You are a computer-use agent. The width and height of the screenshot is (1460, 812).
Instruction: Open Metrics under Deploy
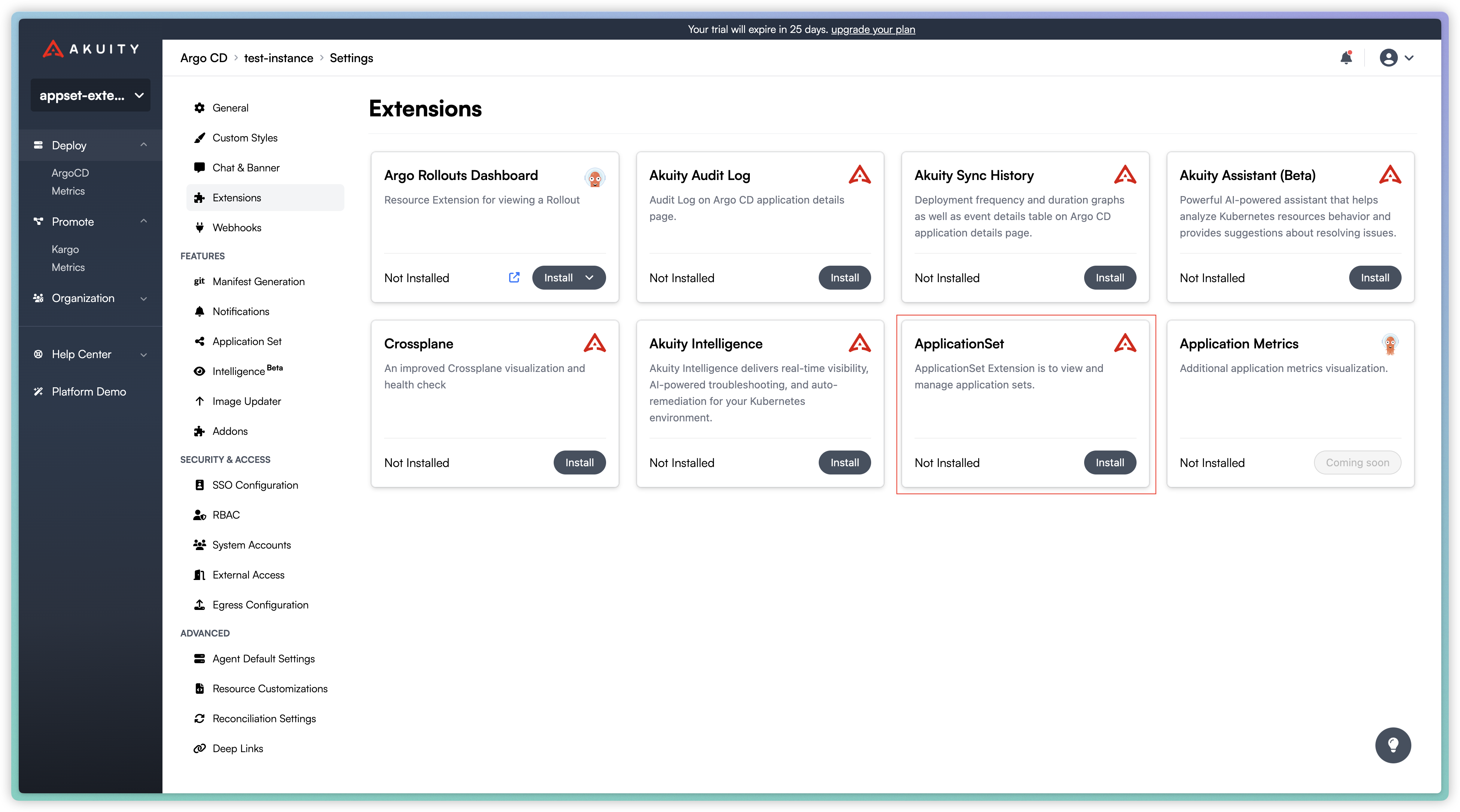[68, 191]
